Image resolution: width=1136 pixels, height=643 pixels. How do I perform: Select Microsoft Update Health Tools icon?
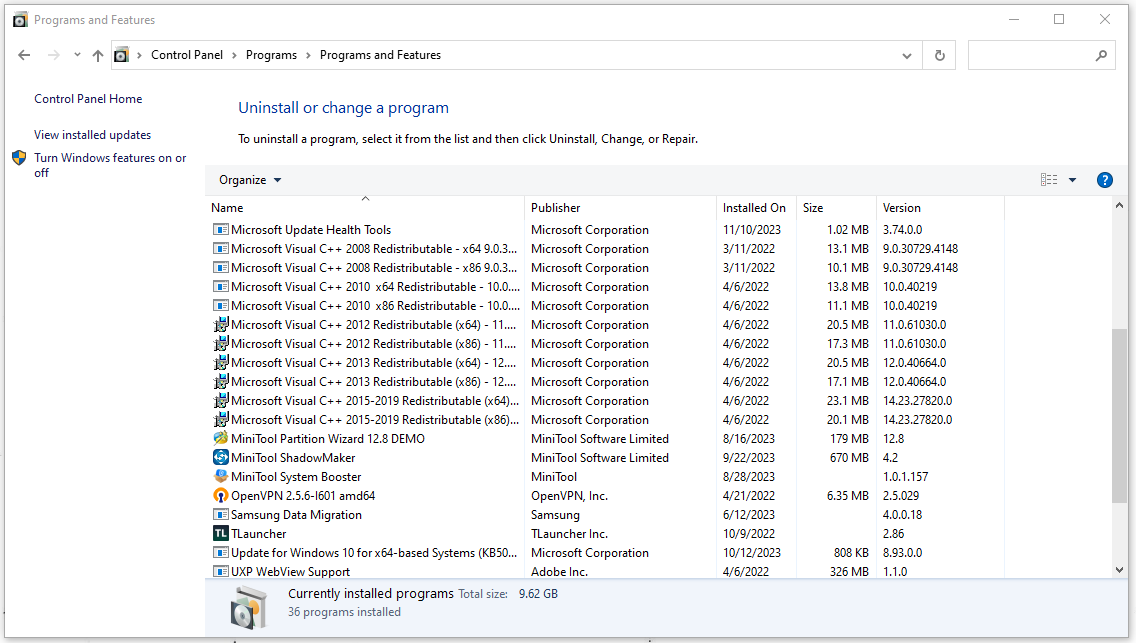point(220,230)
